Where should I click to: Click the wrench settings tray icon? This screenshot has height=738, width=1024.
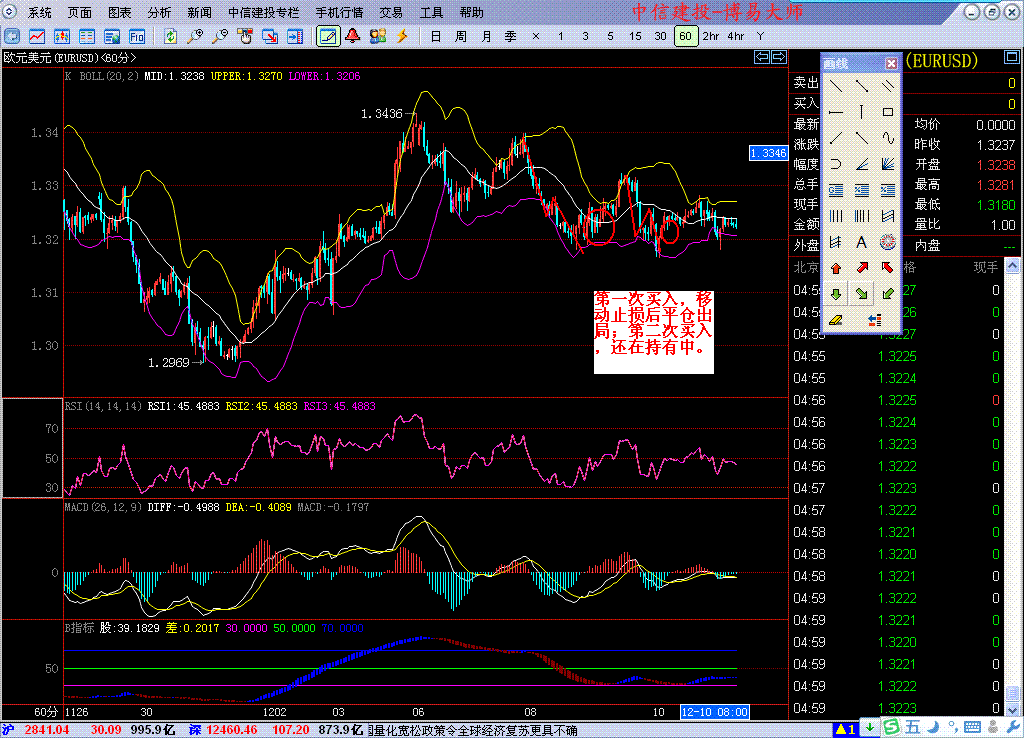(1014, 727)
